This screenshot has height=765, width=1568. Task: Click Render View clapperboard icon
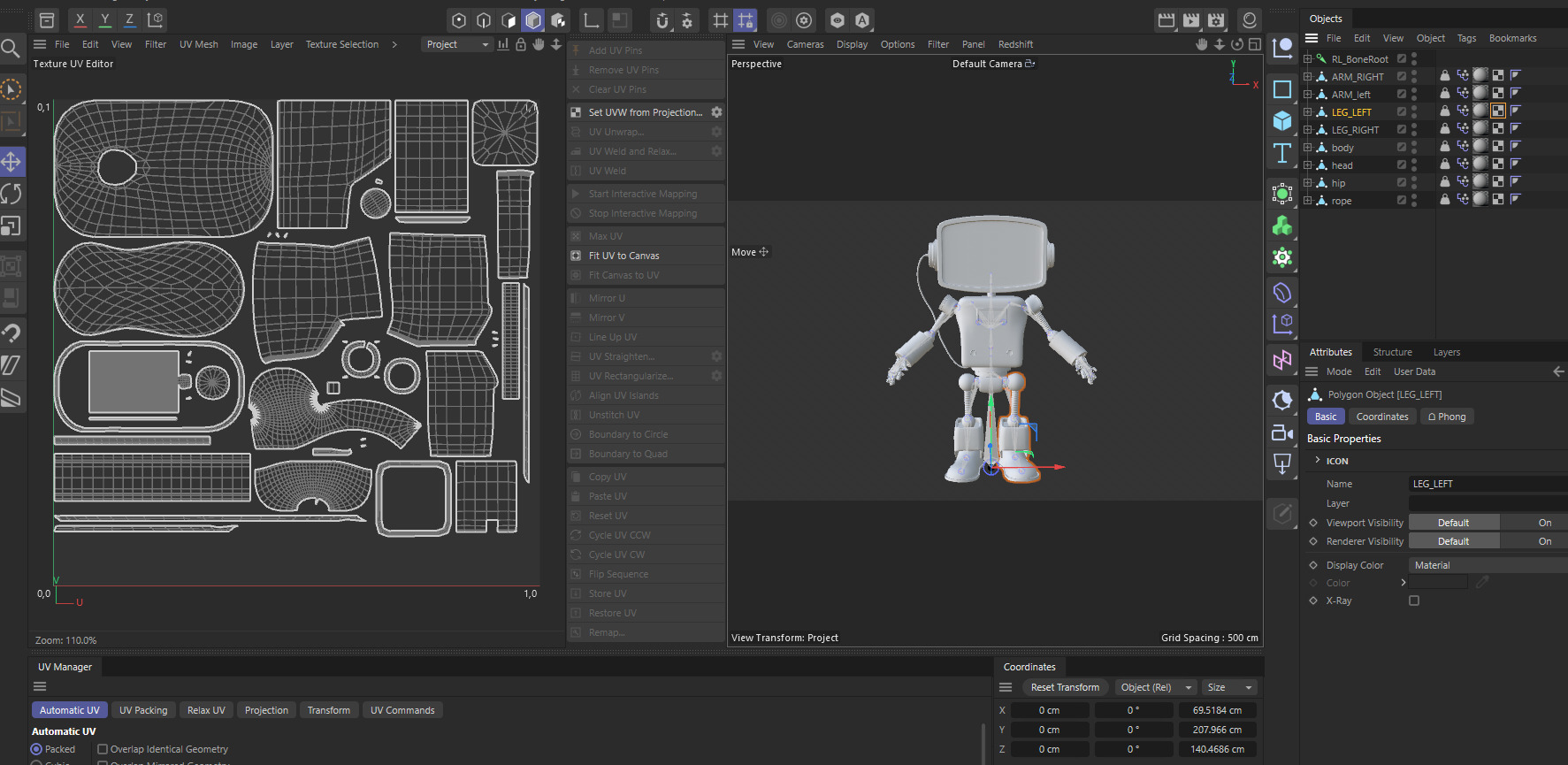click(x=1166, y=19)
